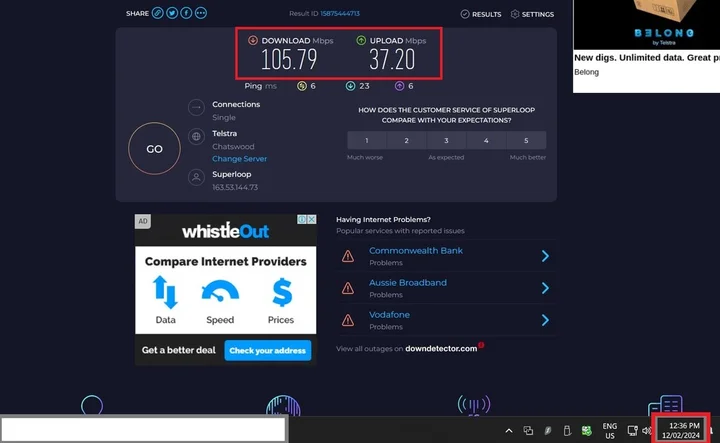Click the Change Server link
Viewport: 720px width, 443px height.
pos(239,159)
